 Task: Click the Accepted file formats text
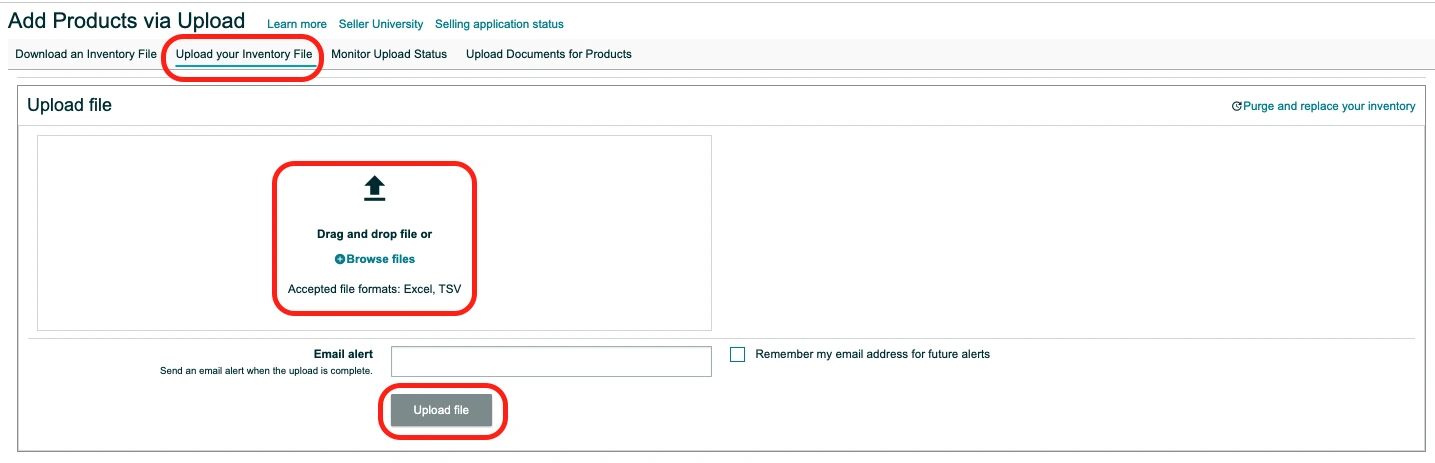374,289
